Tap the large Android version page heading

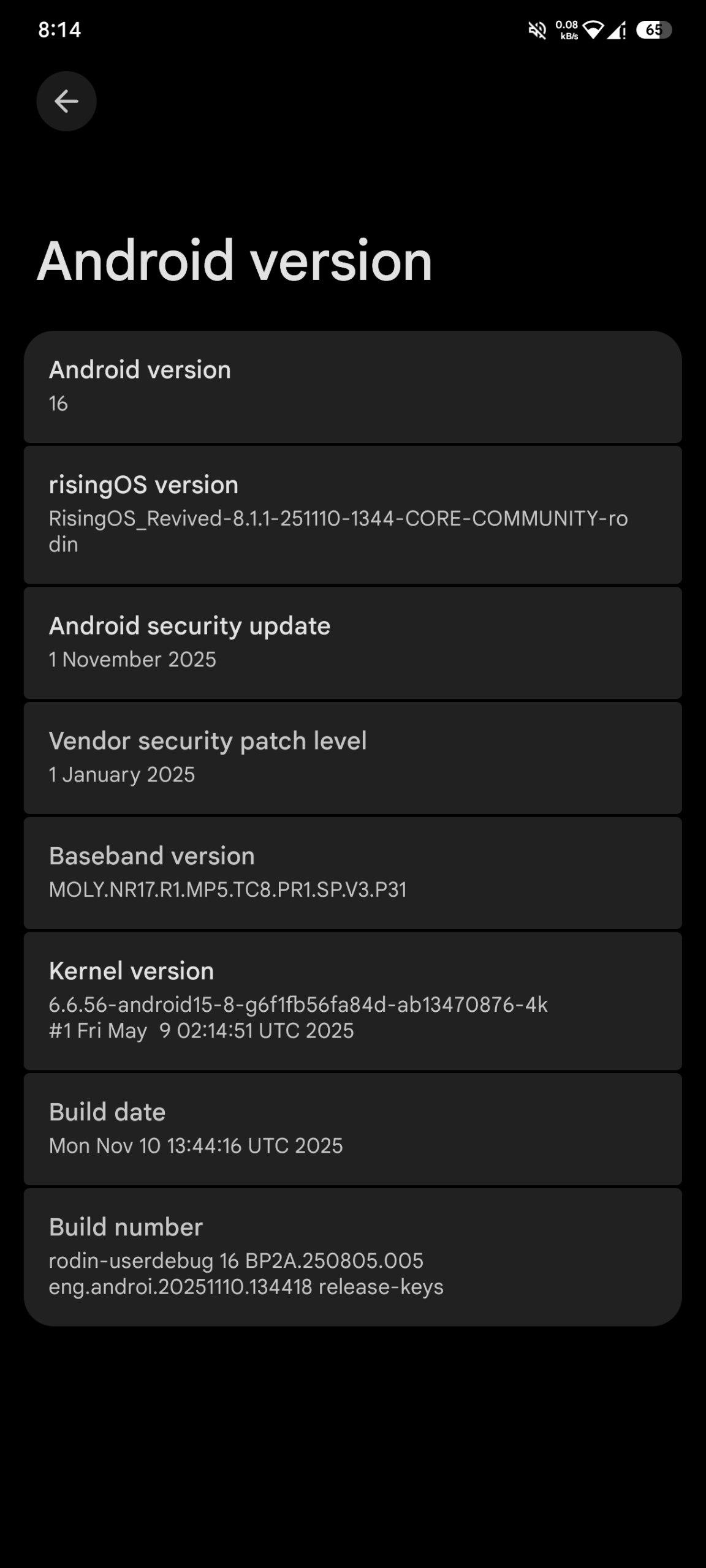click(235, 261)
